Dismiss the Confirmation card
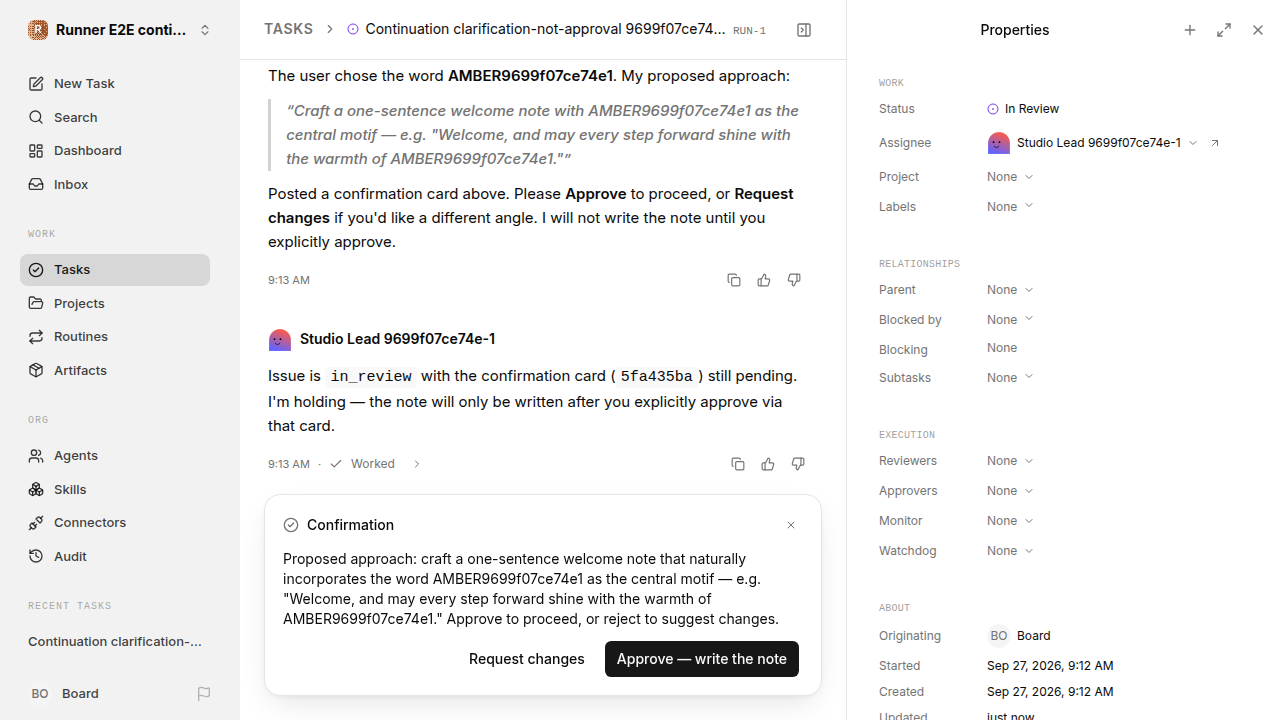Viewport: 1280px width, 720px height. (x=791, y=525)
